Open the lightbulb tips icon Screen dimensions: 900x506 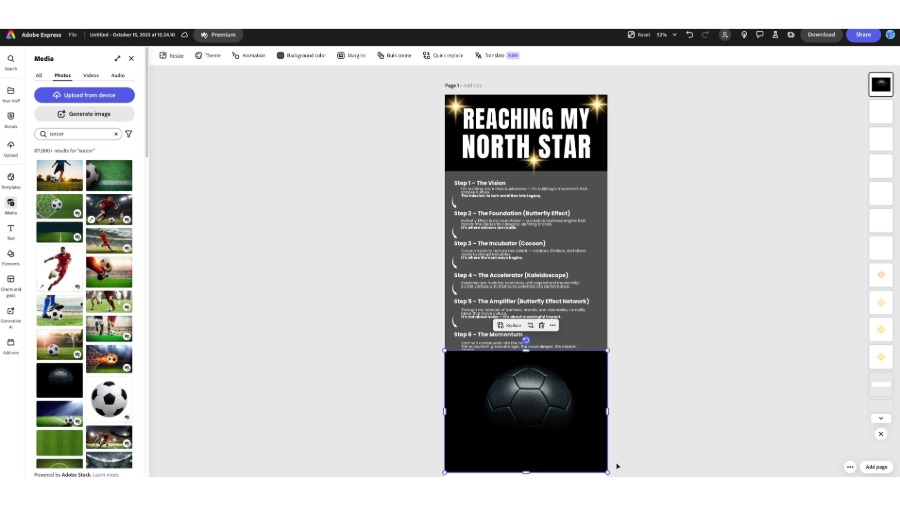pyautogui.click(x=744, y=35)
